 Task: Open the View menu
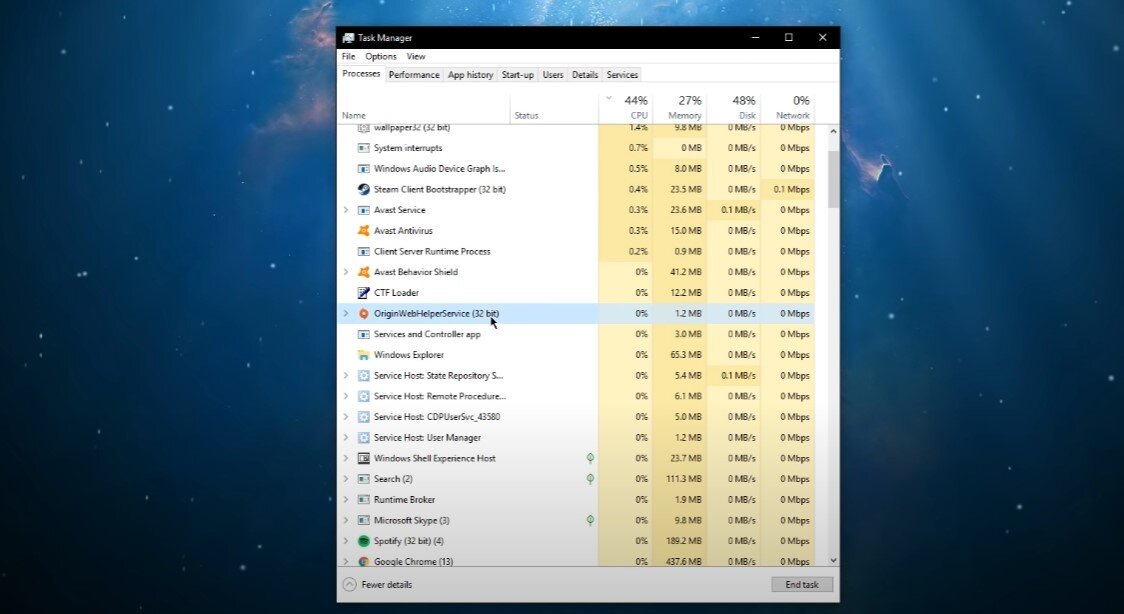[416, 57]
